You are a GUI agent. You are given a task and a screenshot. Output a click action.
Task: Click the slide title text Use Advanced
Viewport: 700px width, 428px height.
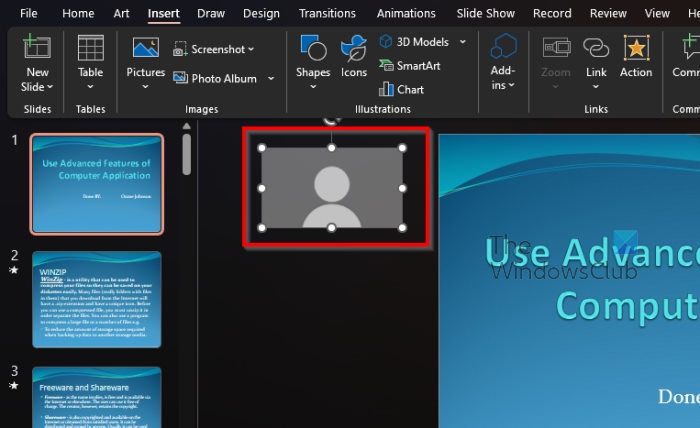tap(592, 253)
